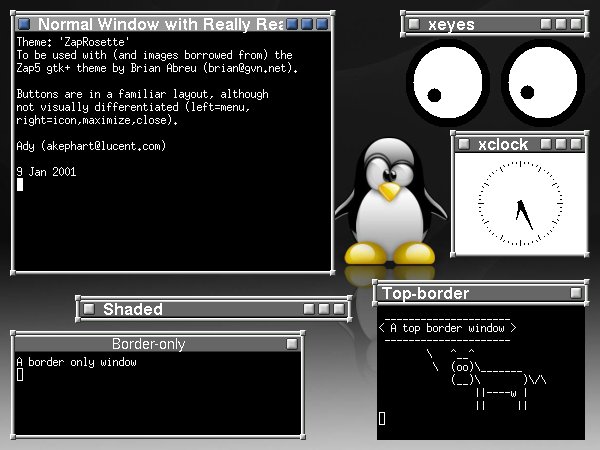Viewport: 600px width, 450px height.
Task: Close the Normal Window via its rightmost titlebar button
Action: coord(322,24)
